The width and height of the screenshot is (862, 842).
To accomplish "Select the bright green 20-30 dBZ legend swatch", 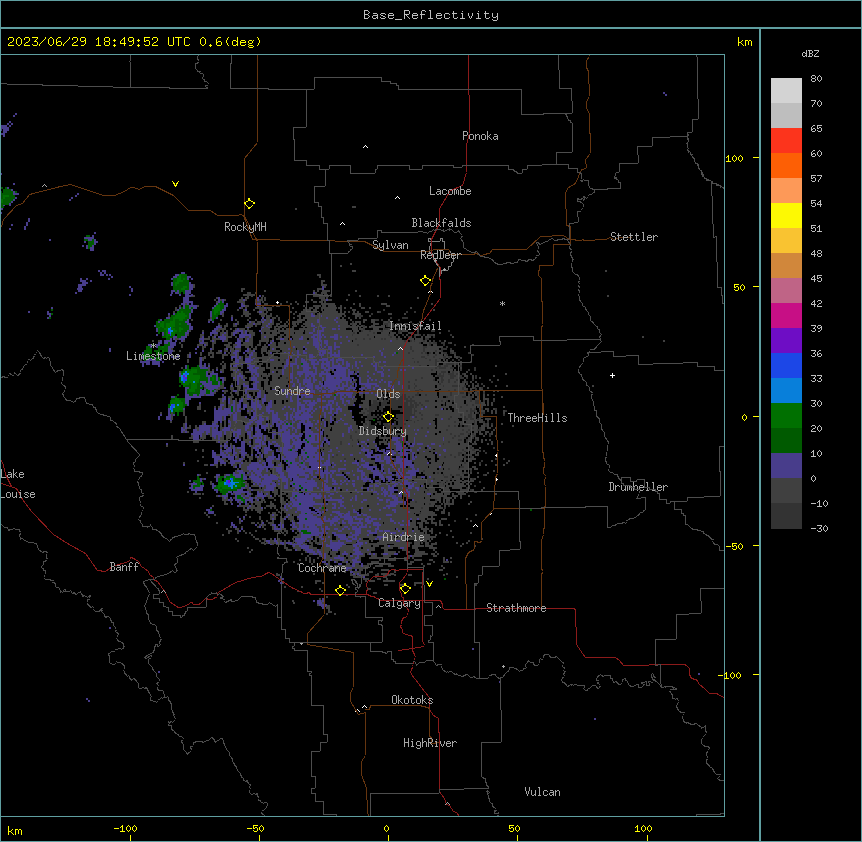I will [786, 416].
